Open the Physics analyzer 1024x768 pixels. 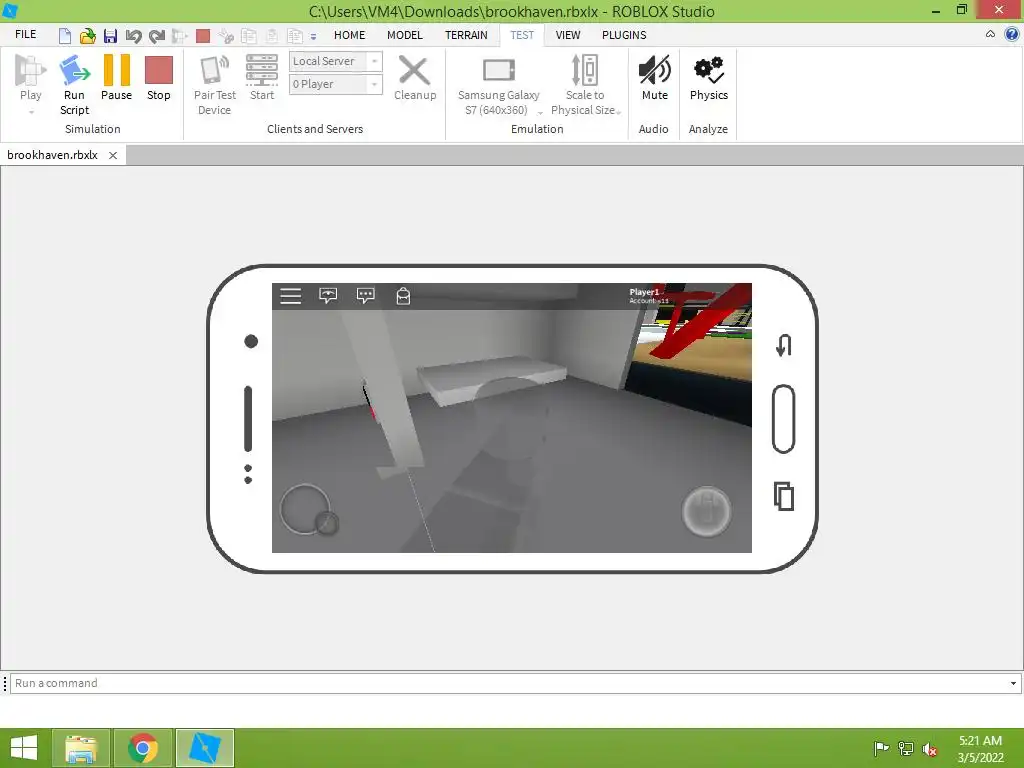(x=709, y=77)
